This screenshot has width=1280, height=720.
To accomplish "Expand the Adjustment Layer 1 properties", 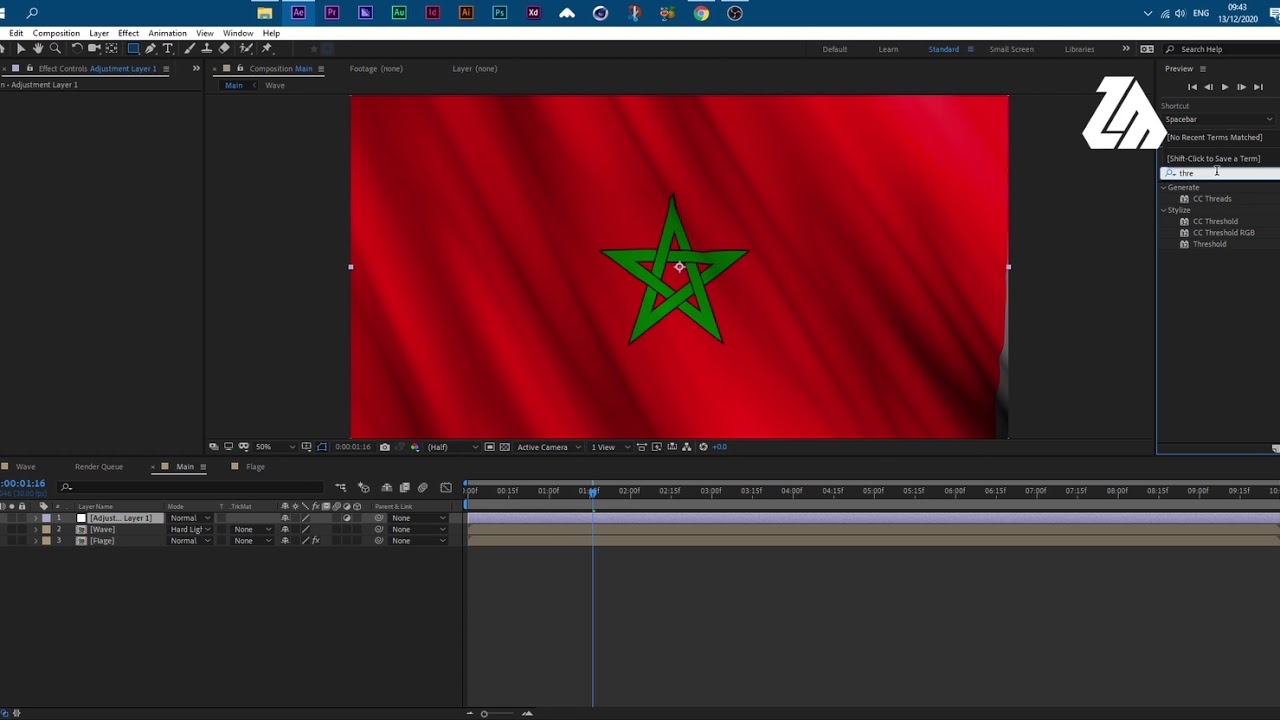I will point(36,518).
